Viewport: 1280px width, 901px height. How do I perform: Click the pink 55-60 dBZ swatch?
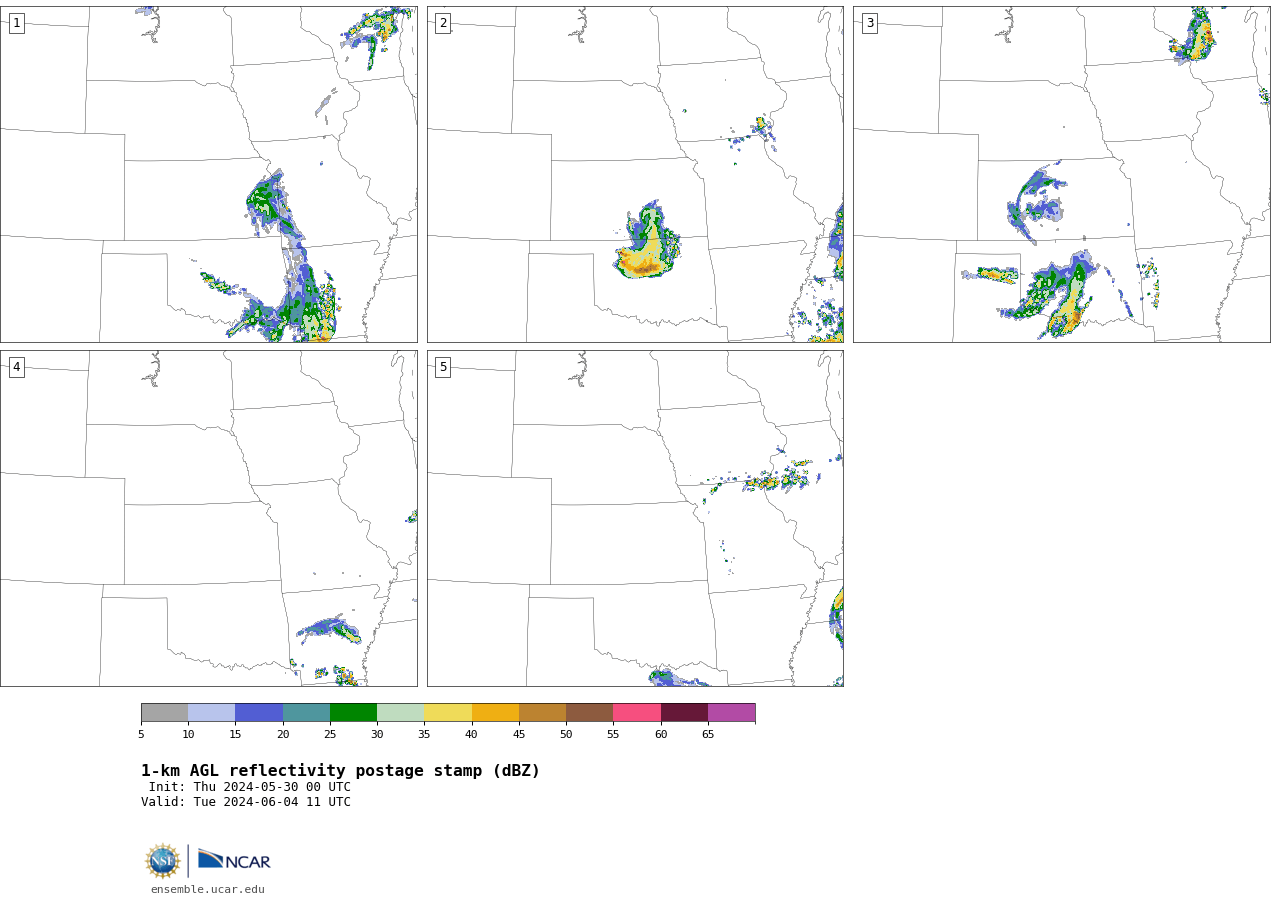point(637,713)
